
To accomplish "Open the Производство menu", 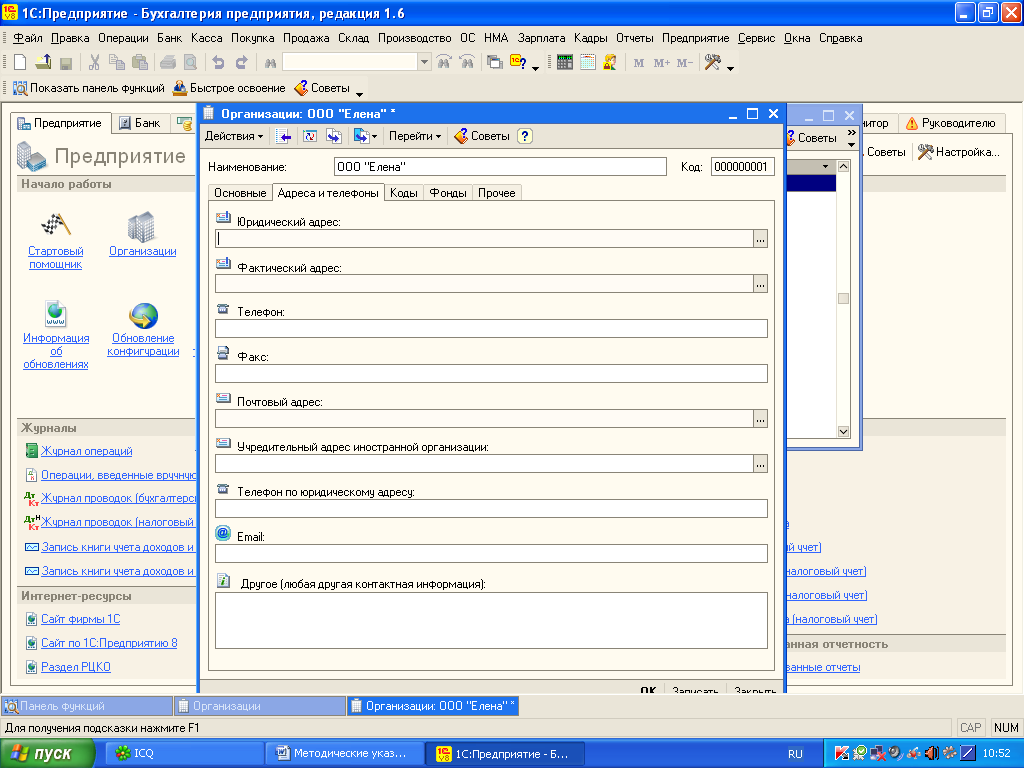I will pos(415,38).
